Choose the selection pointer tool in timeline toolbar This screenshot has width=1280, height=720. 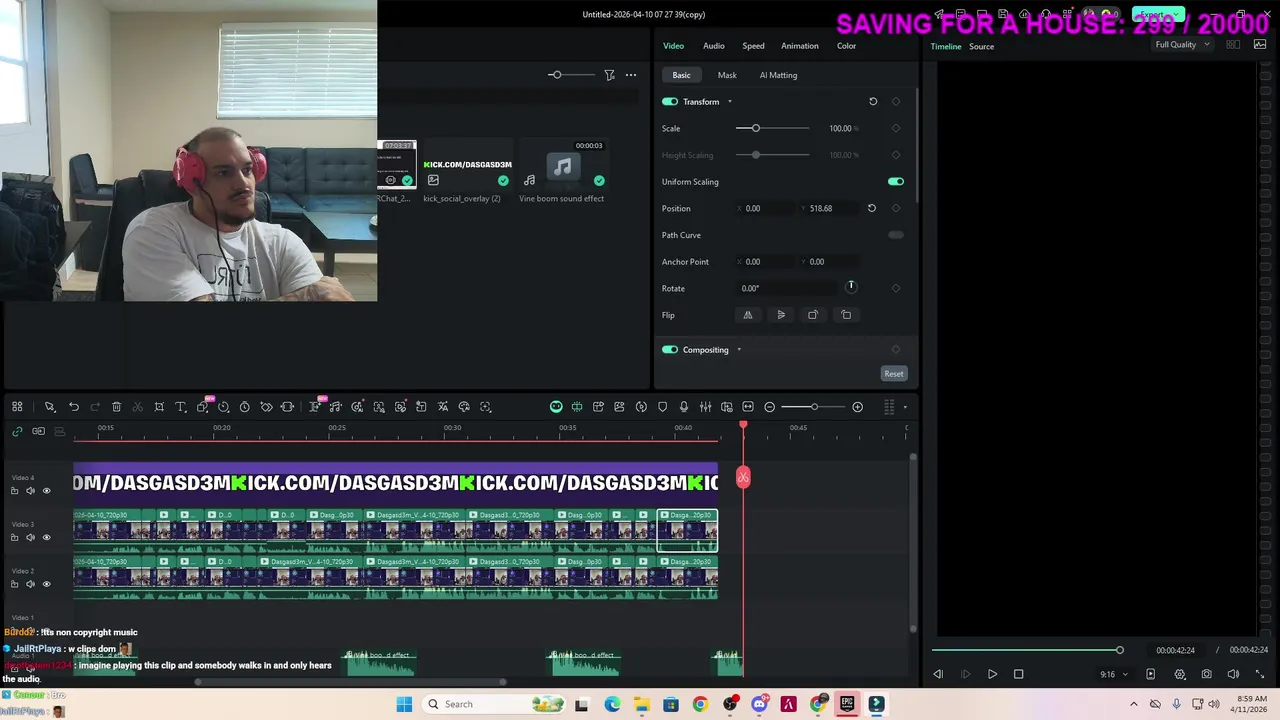point(49,407)
